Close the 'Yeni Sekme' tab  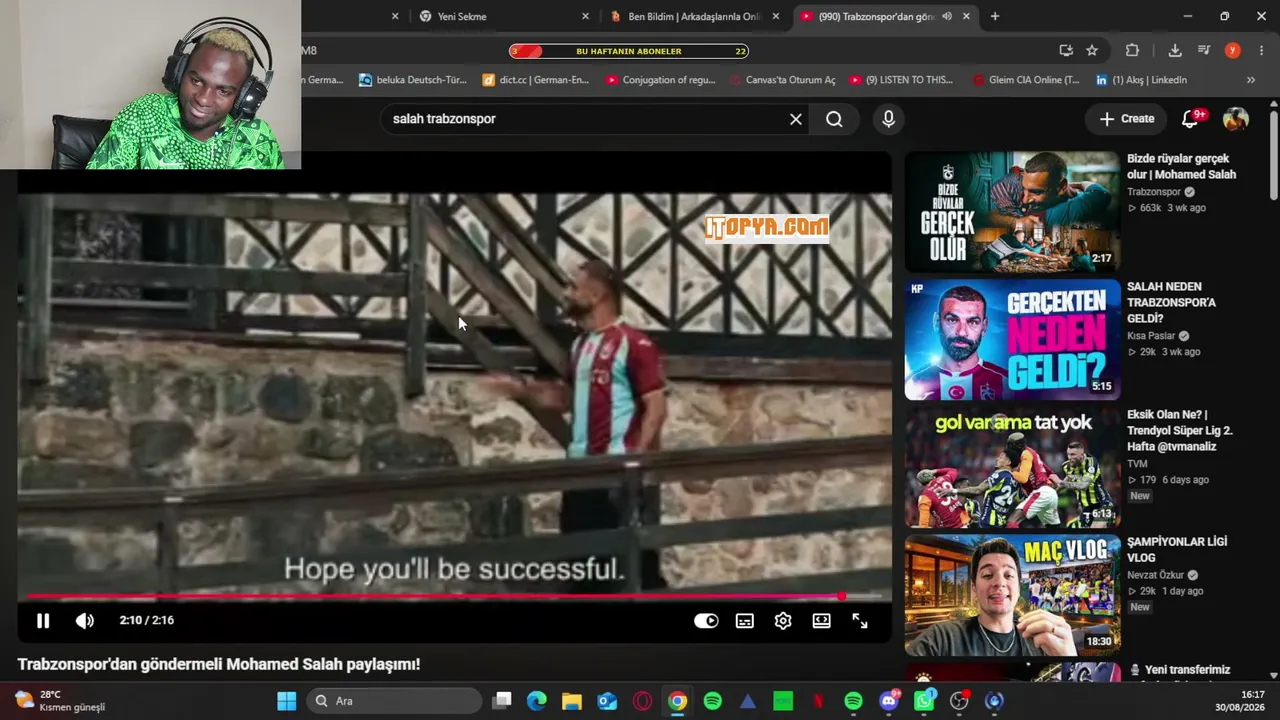(586, 16)
